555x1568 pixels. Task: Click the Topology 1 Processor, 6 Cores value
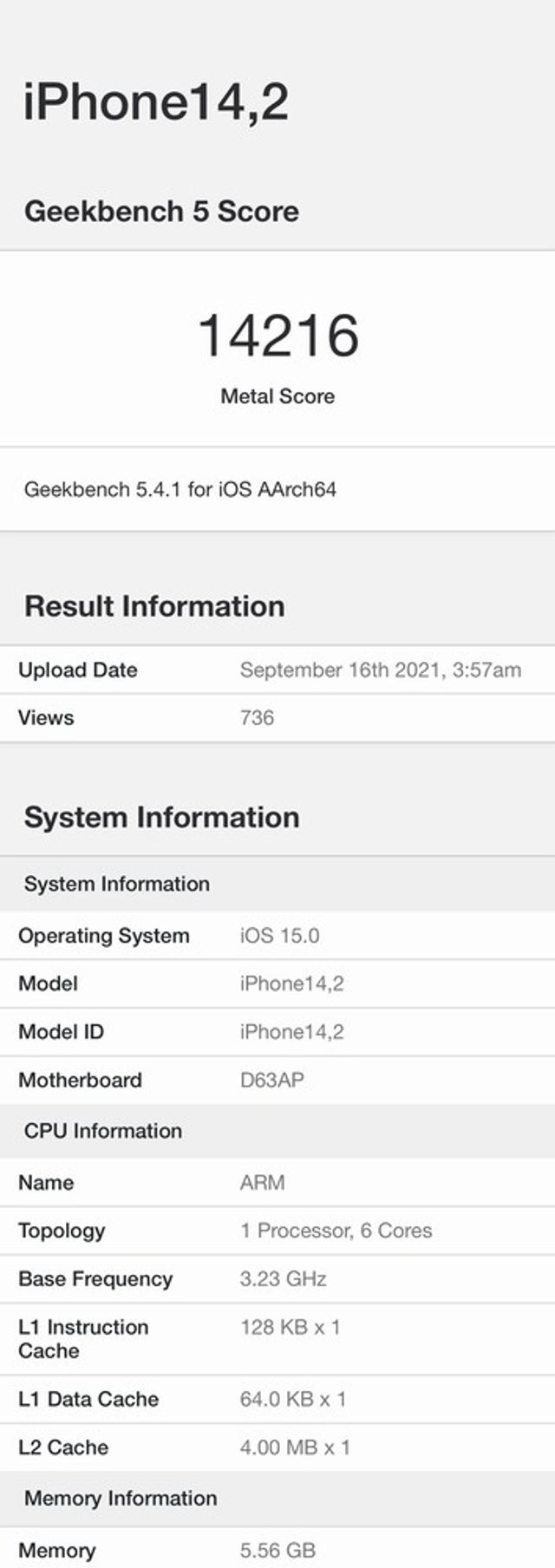tap(336, 1231)
